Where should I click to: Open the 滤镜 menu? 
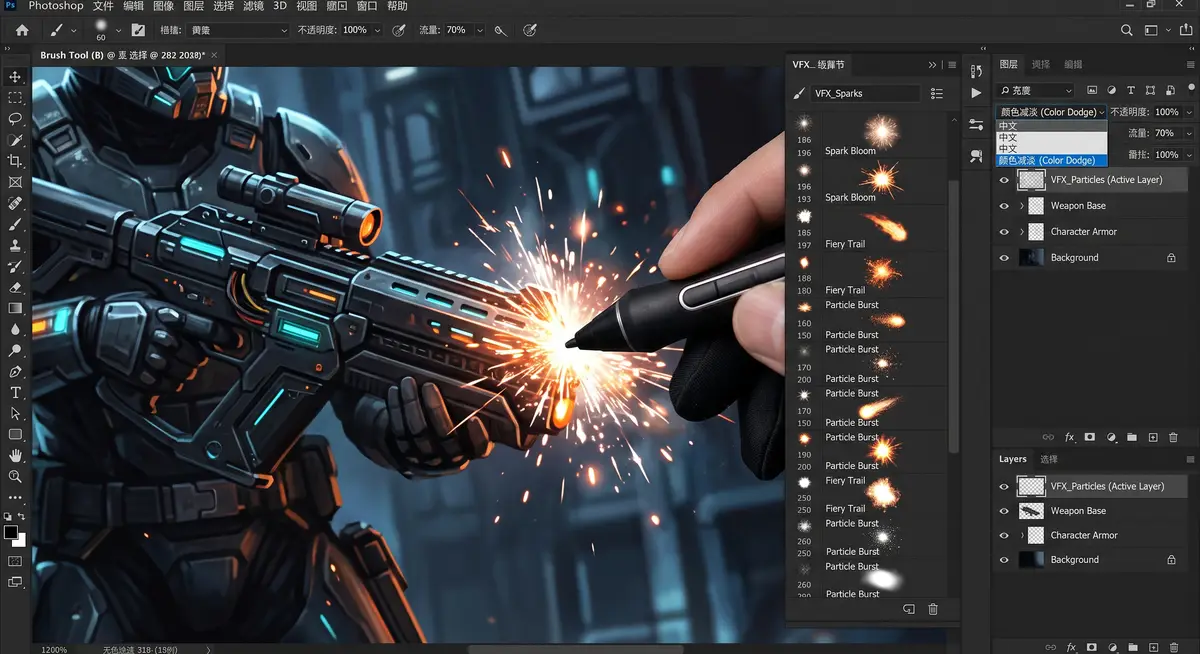(x=253, y=7)
